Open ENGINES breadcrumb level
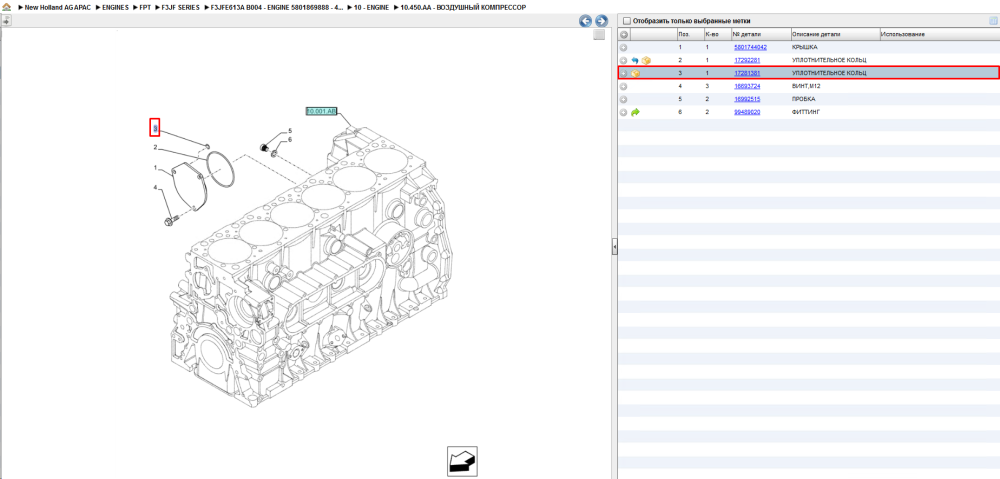1000x479 pixels. pos(115,7)
